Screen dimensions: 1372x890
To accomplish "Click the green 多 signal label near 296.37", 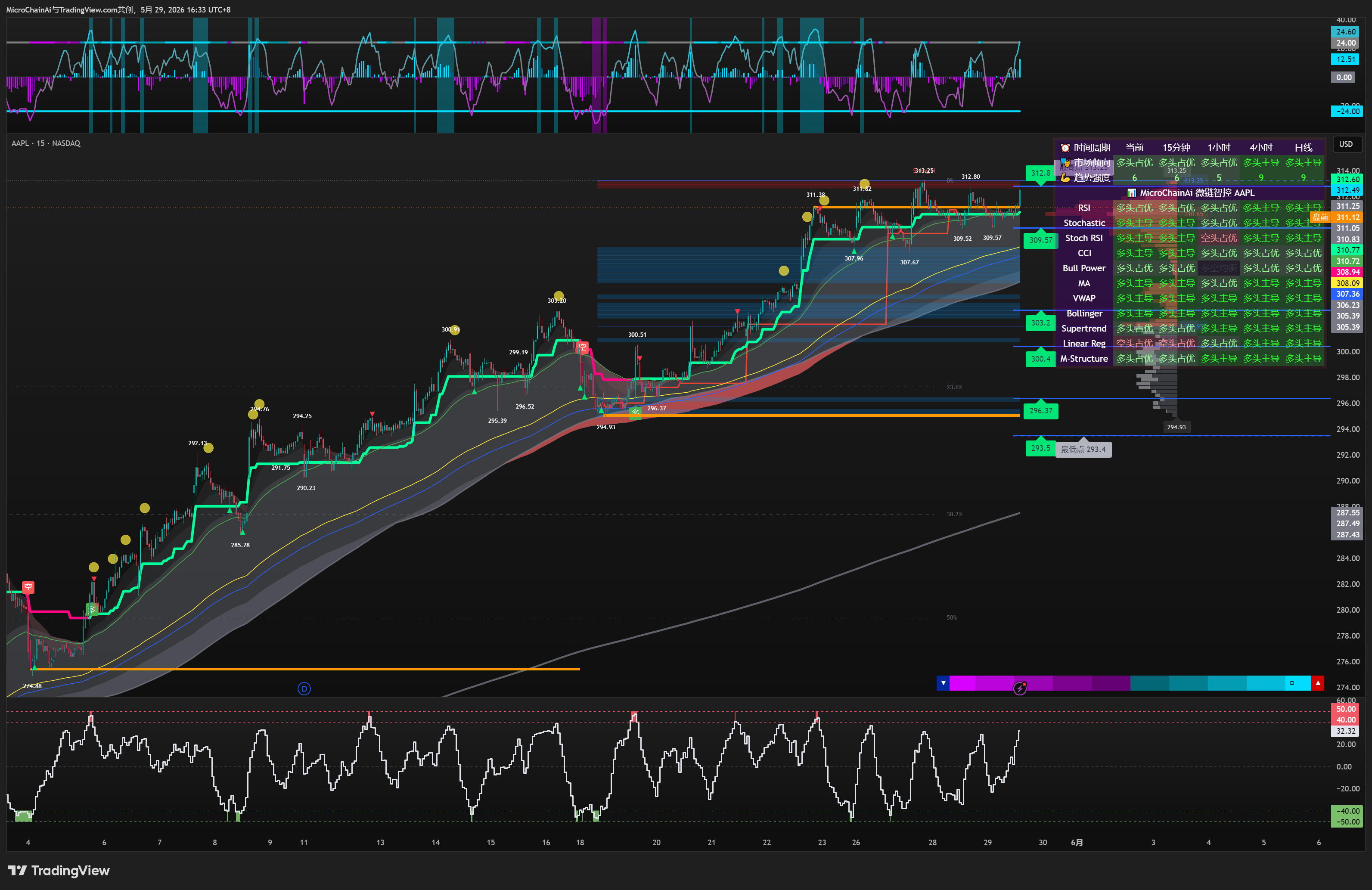I will tap(635, 412).
